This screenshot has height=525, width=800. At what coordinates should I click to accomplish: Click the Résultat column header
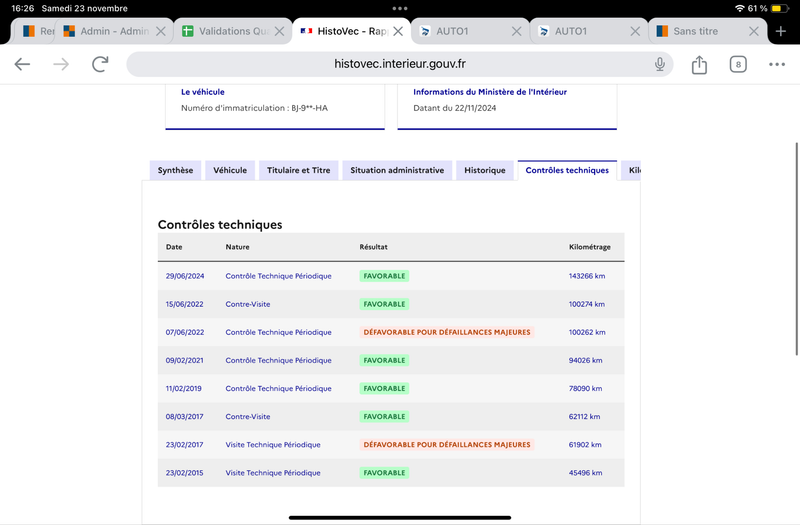pyautogui.click(x=373, y=247)
